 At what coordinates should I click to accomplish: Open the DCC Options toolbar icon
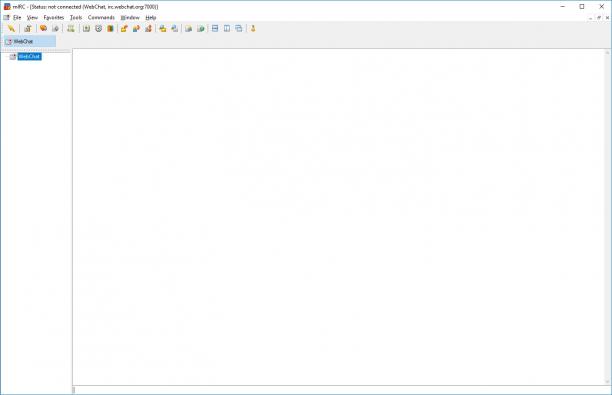pos(148,28)
